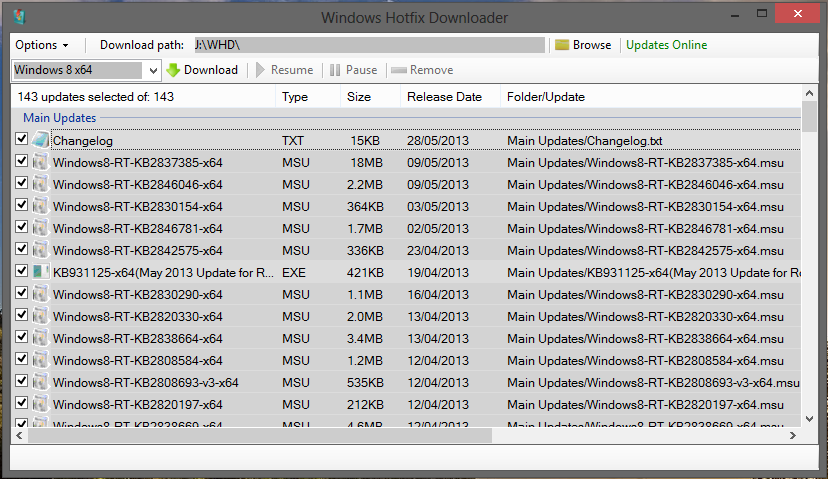This screenshot has height=479, width=828.
Task: Sort list by Size column header
Action: 358,97
